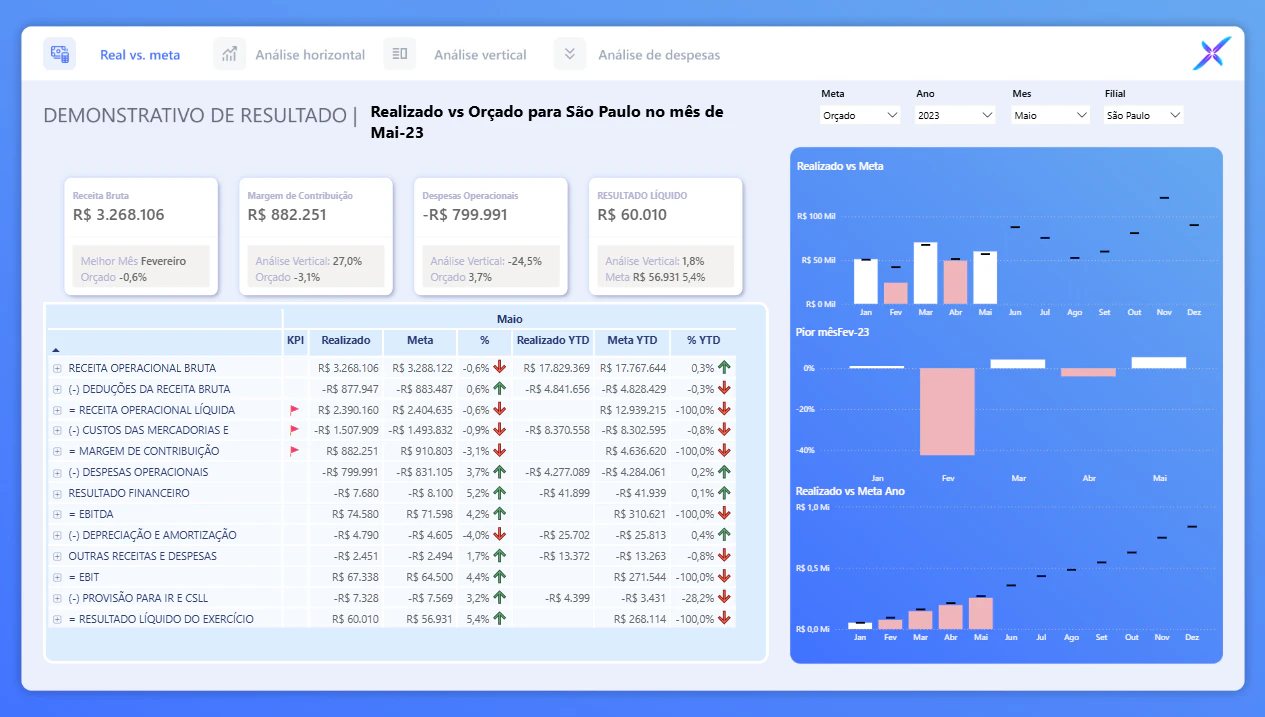
Task: Expand the Margem de Contribuição row
Action: pyautogui.click(x=58, y=451)
